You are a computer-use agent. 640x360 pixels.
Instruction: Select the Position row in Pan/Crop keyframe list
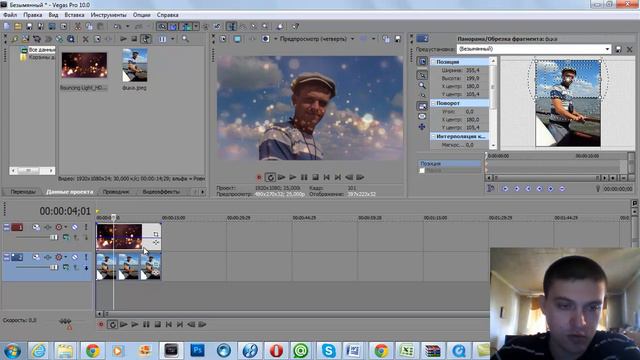pyautogui.click(x=449, y=163)
